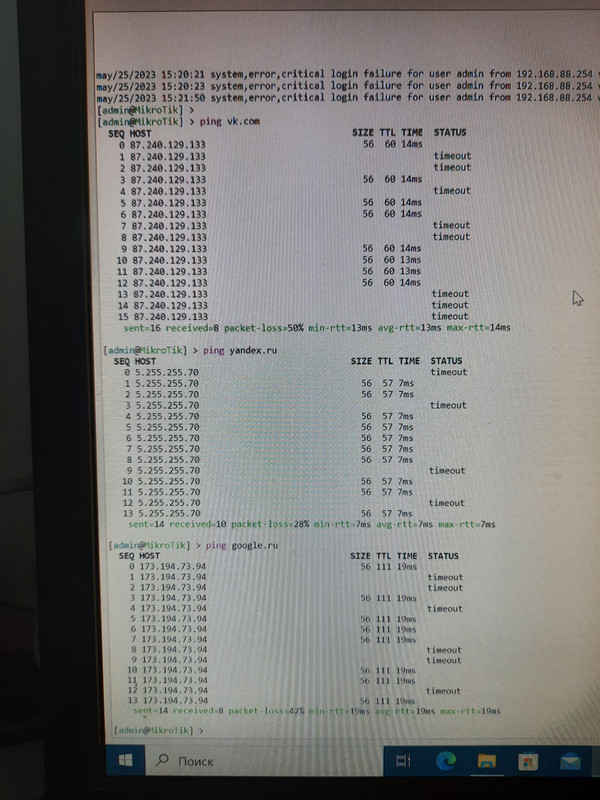Click the 'ping vk.com' command text
Image resolution: width=600 pixels, height=800 pixels.
[x=230, y=121]
